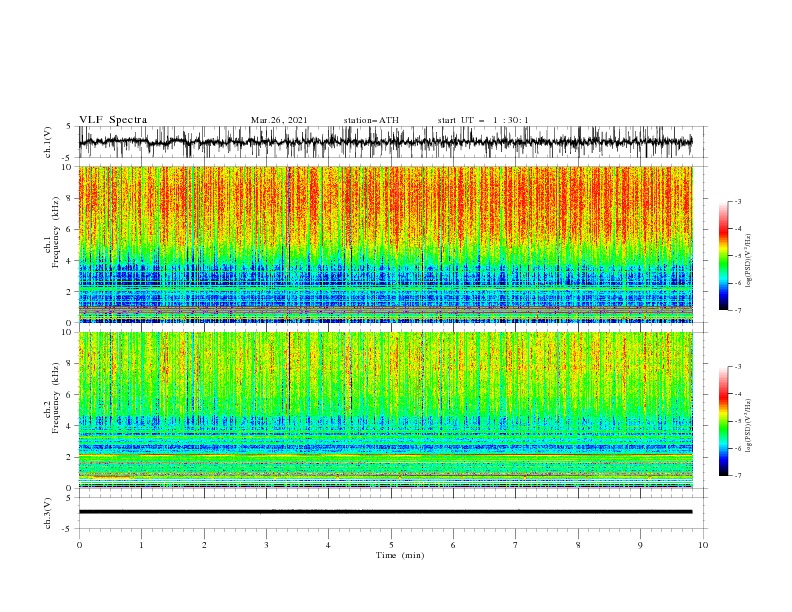Click ch.2 'Frequency (kHz)' axis label
The image size is (792, 612).
pos(56,396)
